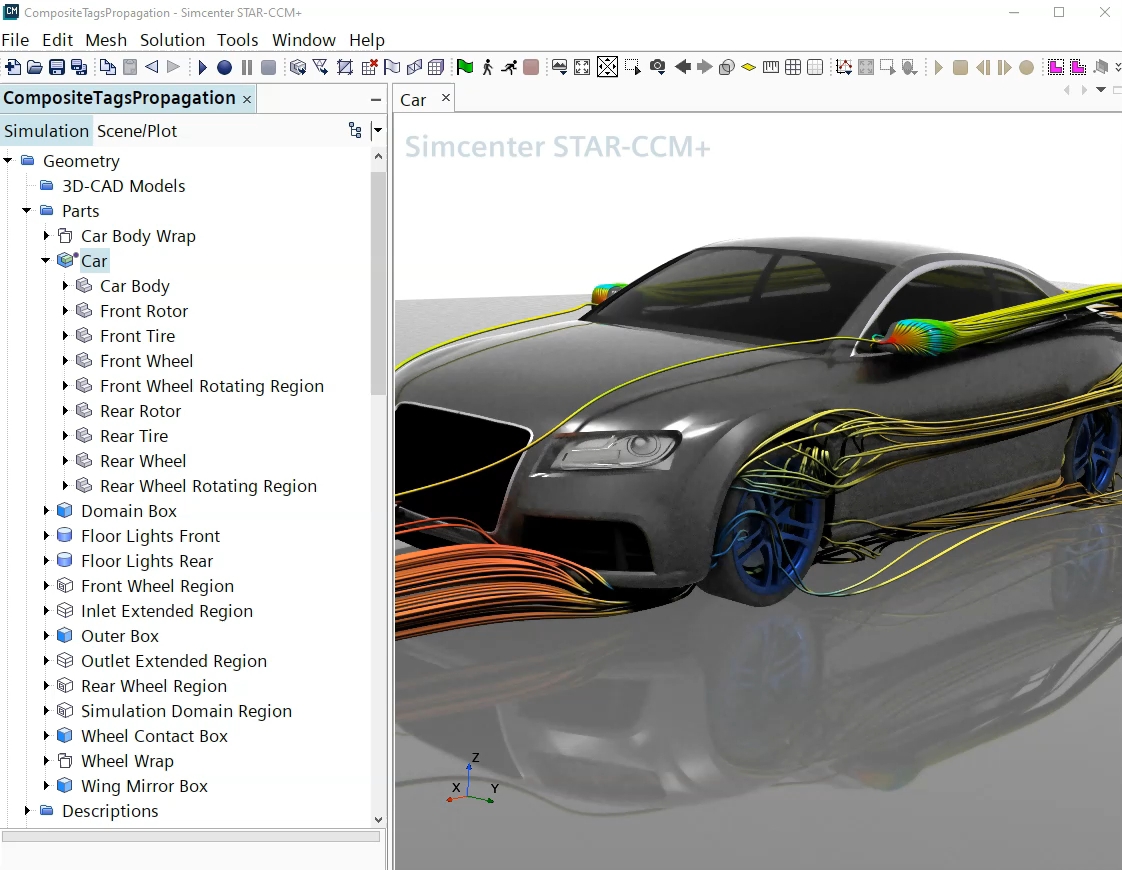Click the New Simulation toolbar icon
Screen dimensions: 1122x870
pyautogui.click(x=13, y=67)
